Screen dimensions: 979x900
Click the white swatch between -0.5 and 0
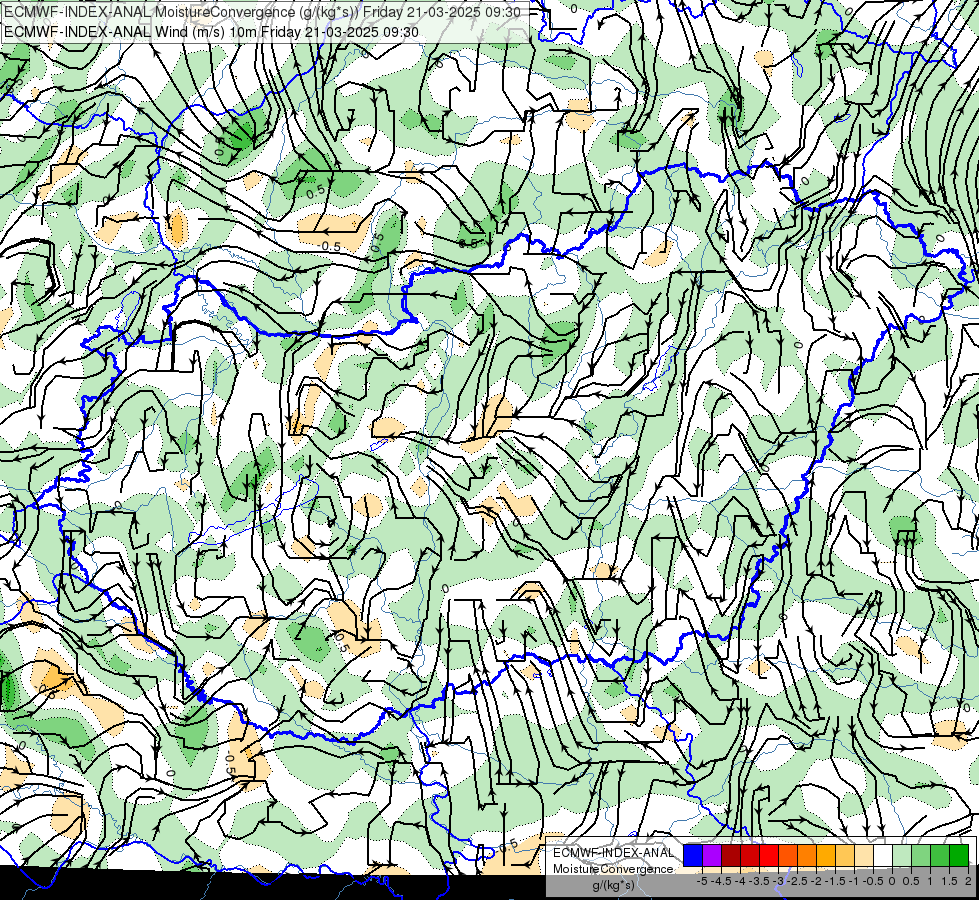point(883,856)
